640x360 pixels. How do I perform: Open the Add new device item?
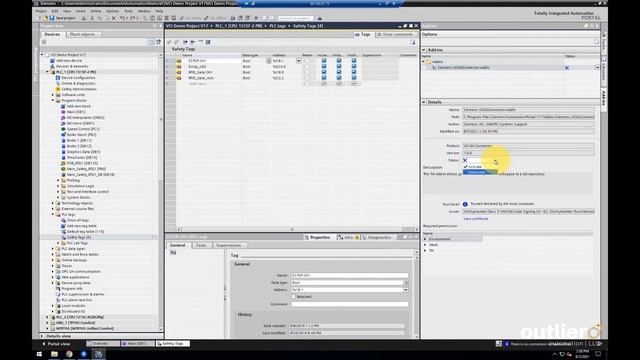coord(69,60)
